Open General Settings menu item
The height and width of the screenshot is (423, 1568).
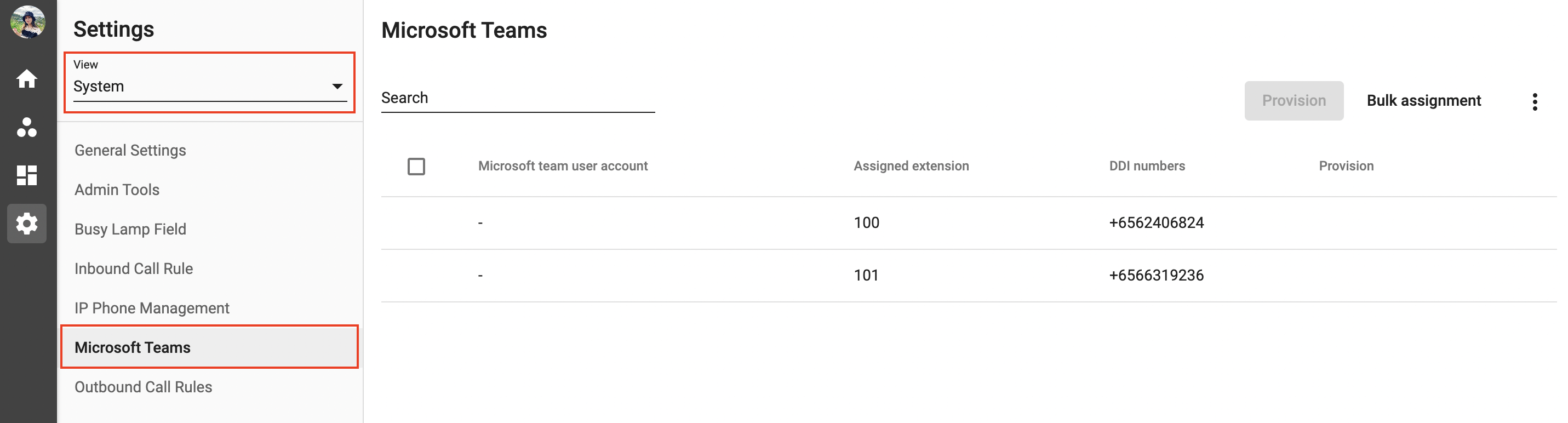click(130, 150)
